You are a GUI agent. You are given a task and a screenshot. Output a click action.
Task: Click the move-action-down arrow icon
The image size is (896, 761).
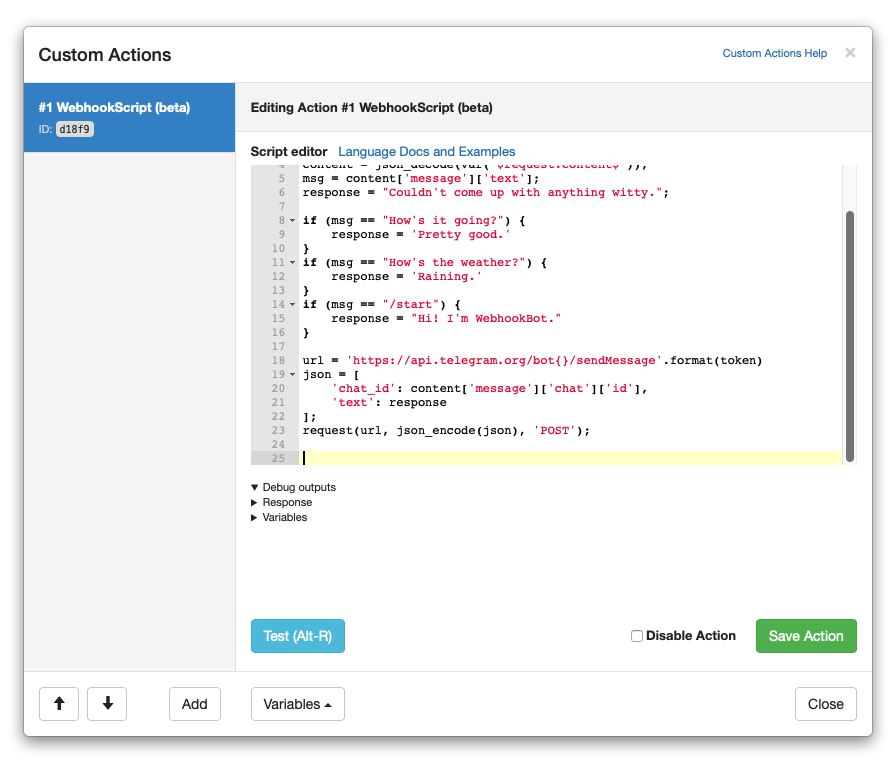107,704
